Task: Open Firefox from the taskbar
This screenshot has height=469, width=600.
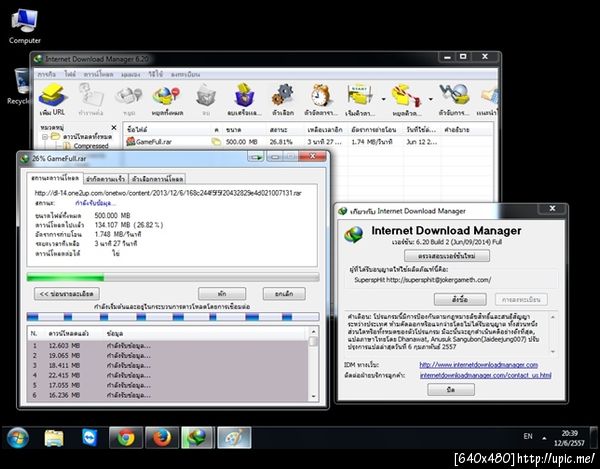Action: [162, 438]
